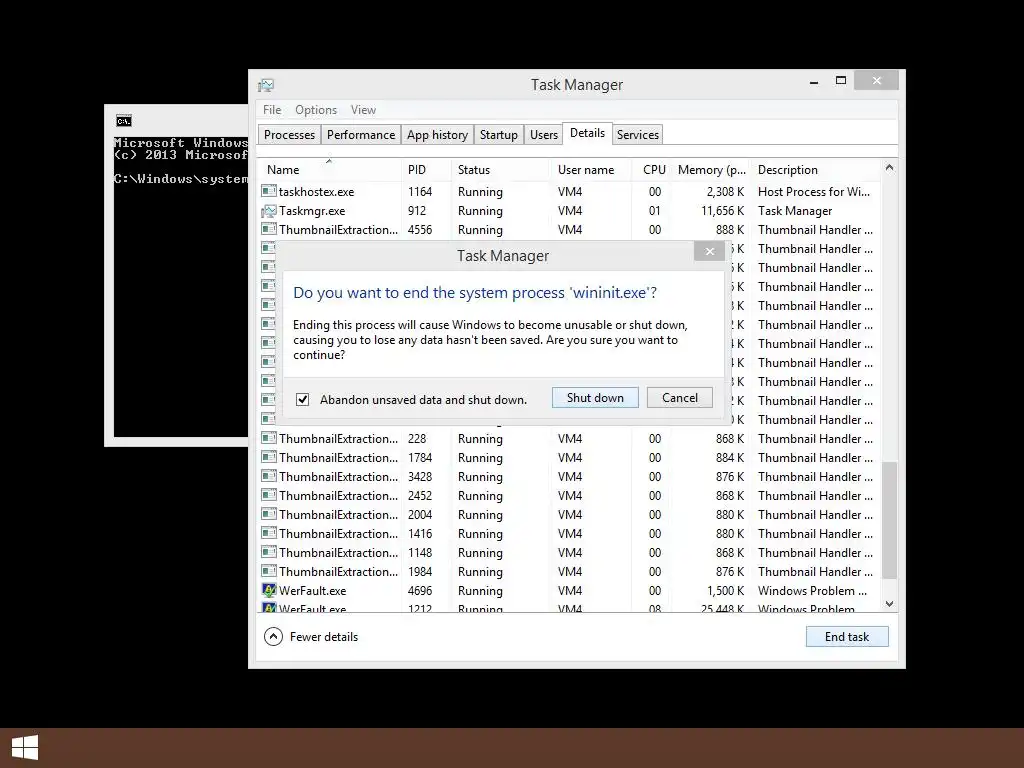The width and height of the screenshot is (1024, 768).
Task: Click PID cell '912'
Action: [417, 211]
